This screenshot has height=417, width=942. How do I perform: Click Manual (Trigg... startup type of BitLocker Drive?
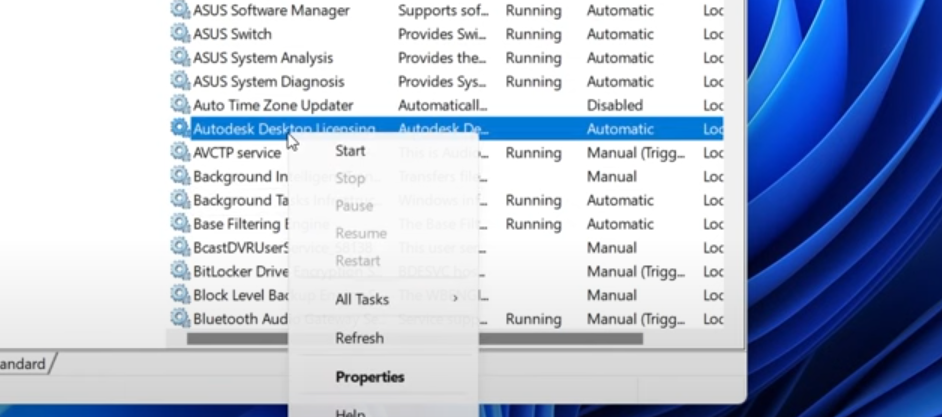pyautogui.click(x=636, y=272)
